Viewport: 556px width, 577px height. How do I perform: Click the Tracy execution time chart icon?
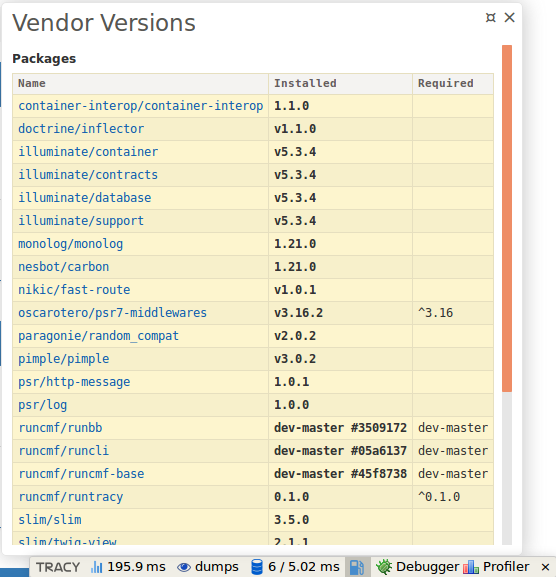[96, 567]
